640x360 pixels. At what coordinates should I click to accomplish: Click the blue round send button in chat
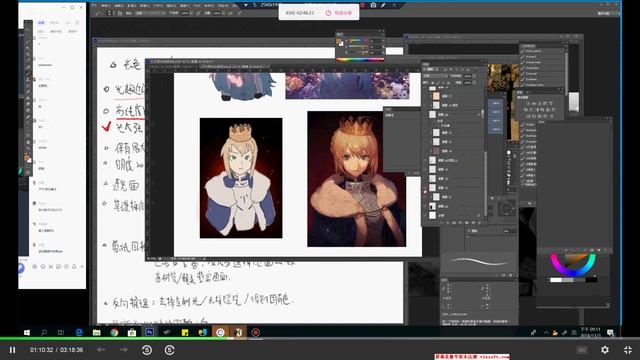tap(21, 268)
